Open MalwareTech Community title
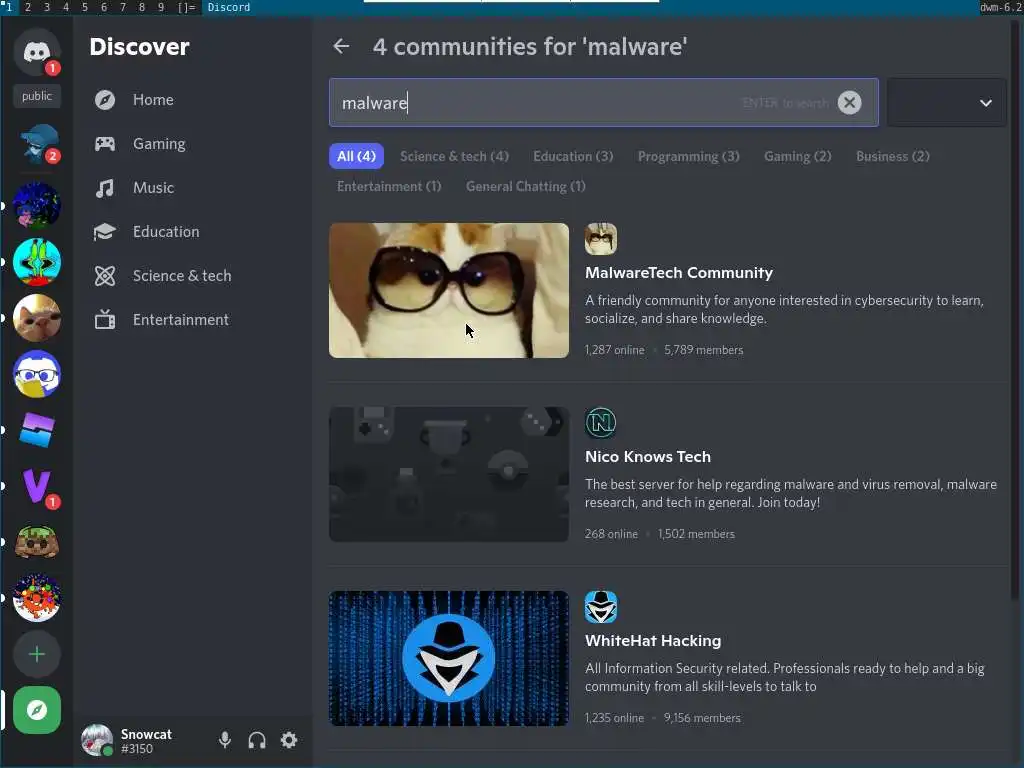The height and width of the screenshot is (768, 1024). 679,273
